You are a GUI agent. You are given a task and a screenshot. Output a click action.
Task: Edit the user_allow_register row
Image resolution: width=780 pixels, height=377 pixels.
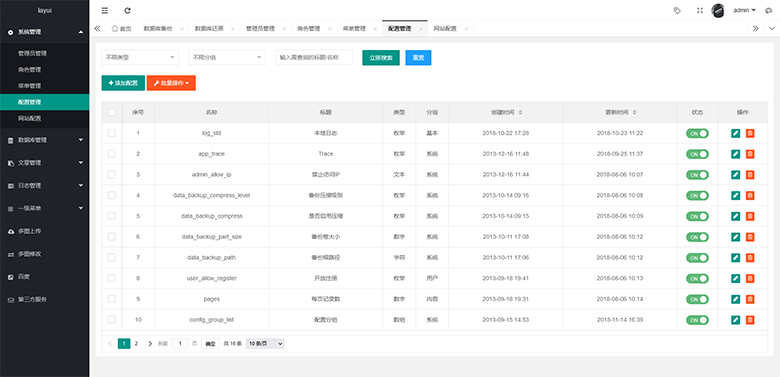[736, 279]
